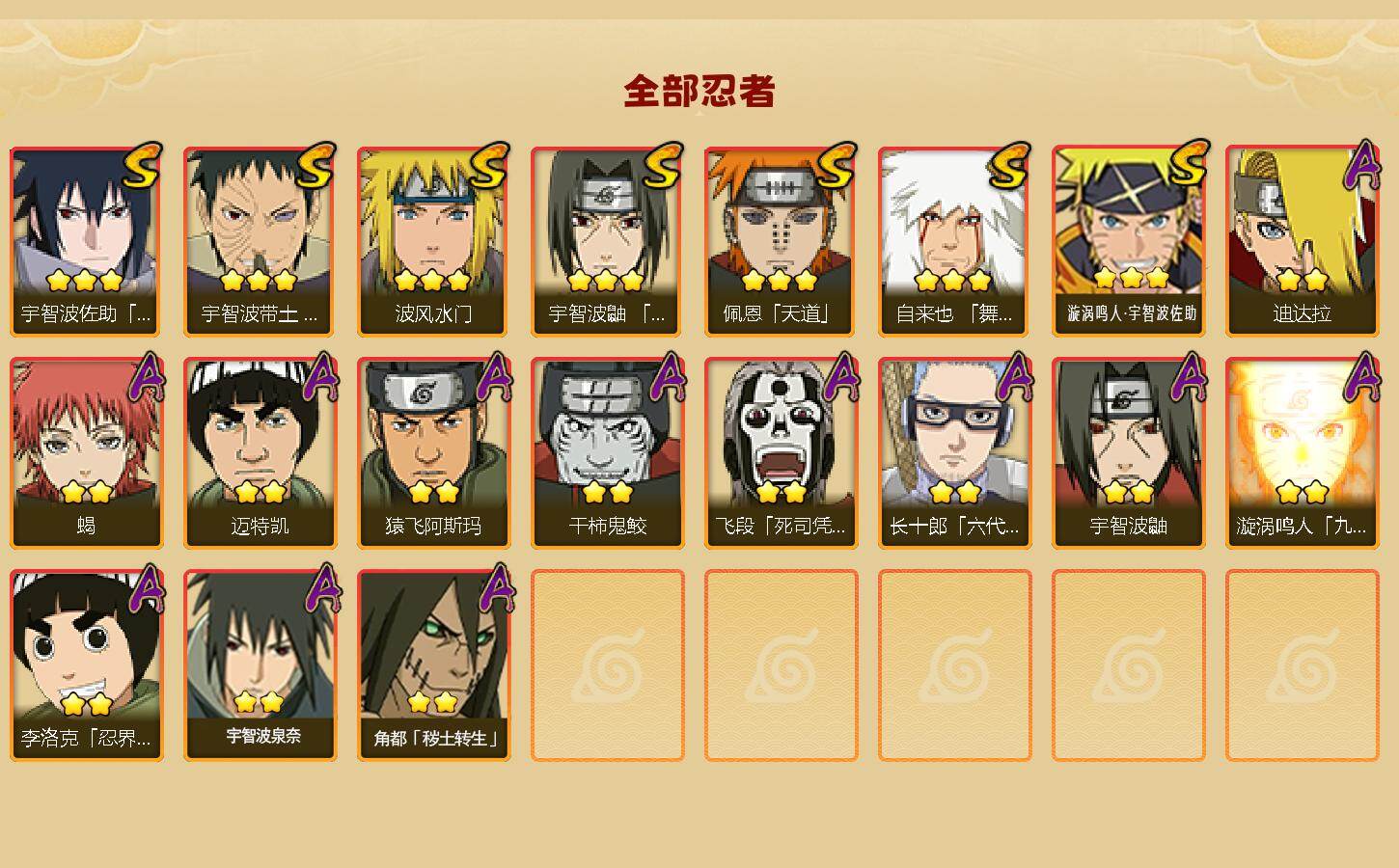Click the 漩涡鸣人「九... glowing card
1399x868 pixels.
click(1302, 453)
